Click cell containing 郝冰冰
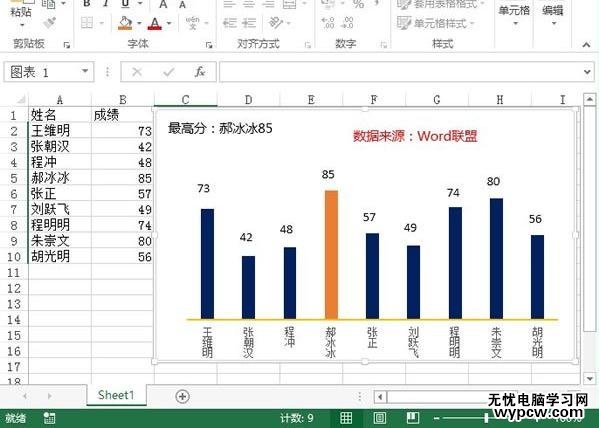 pyautogui.click(x=60, y=178)
